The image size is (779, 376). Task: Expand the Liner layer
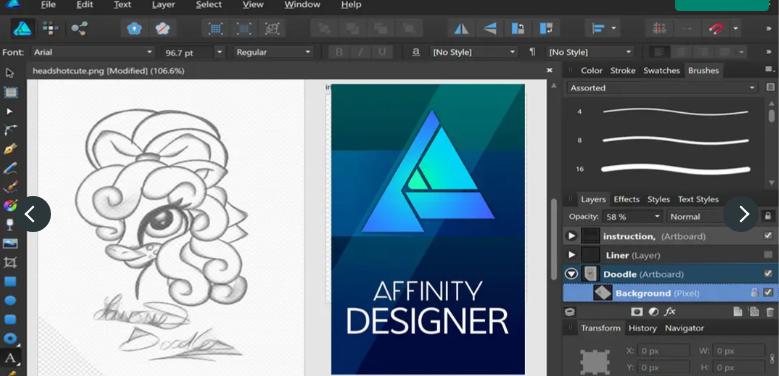point(571,255)
